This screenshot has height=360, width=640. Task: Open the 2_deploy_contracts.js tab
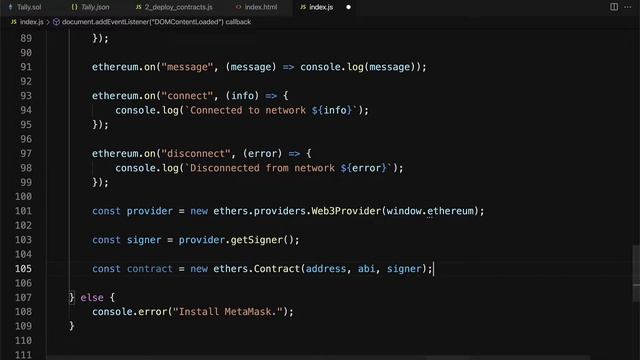click(x=178, y=7)
